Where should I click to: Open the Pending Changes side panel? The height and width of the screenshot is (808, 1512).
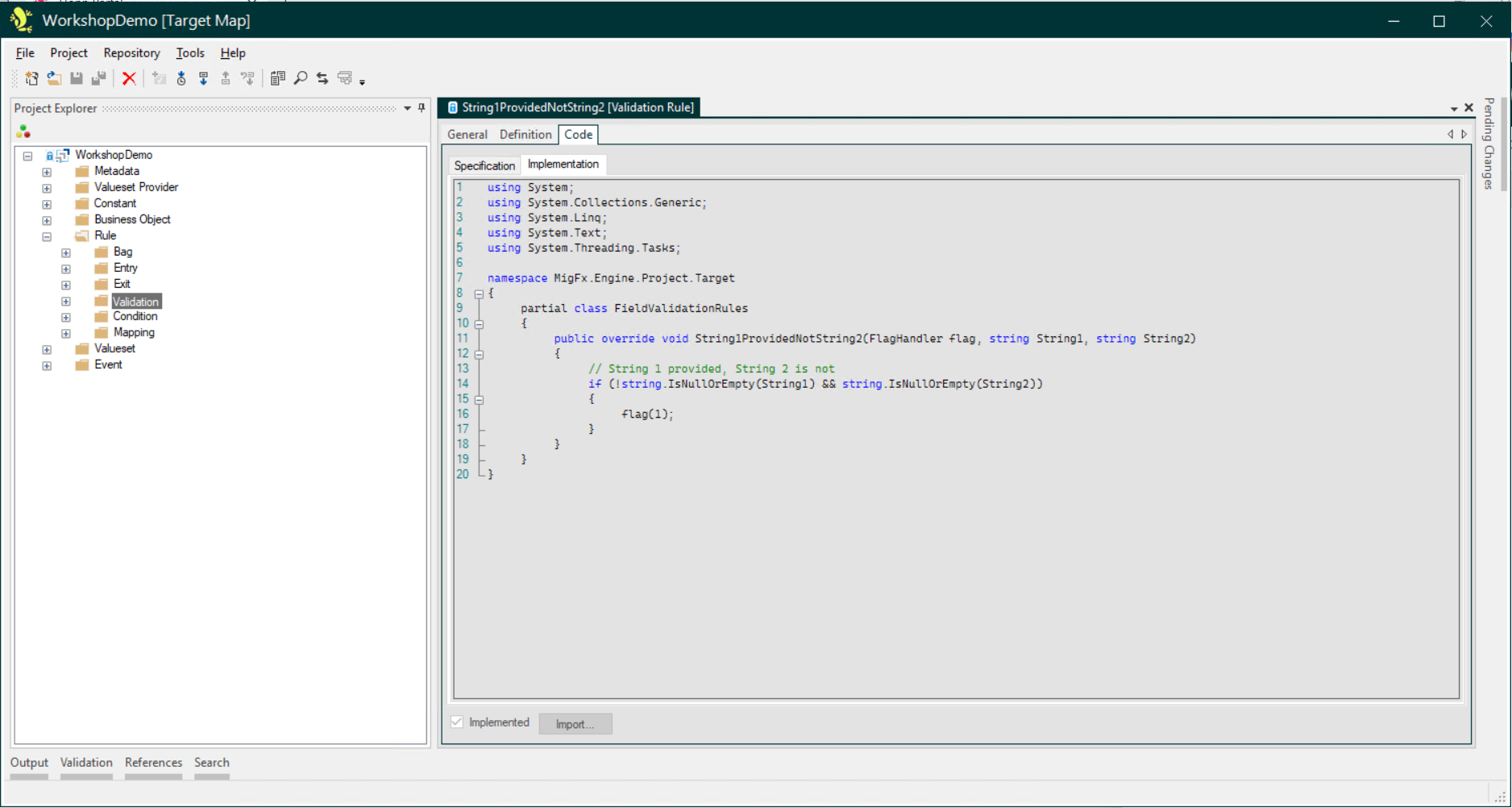1487,149
